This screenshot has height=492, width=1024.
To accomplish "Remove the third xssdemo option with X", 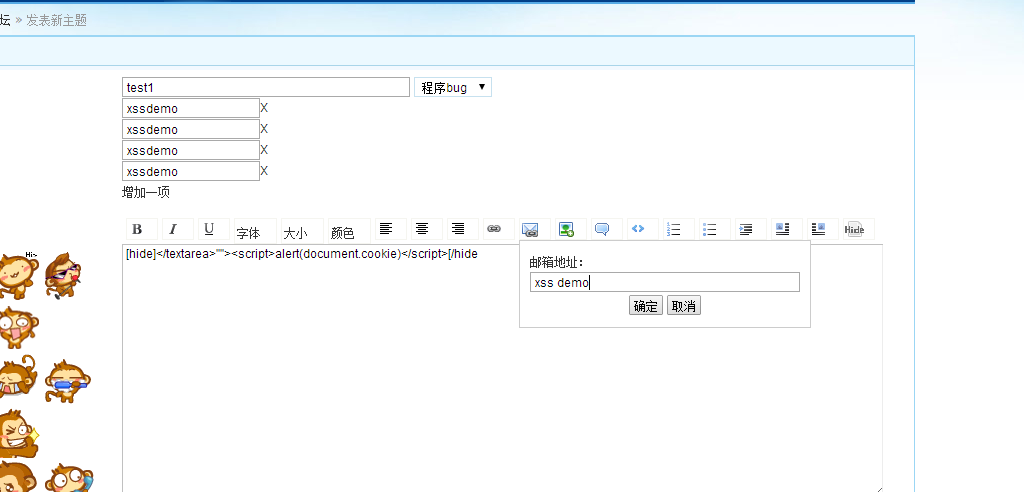I will coord(264,150).
